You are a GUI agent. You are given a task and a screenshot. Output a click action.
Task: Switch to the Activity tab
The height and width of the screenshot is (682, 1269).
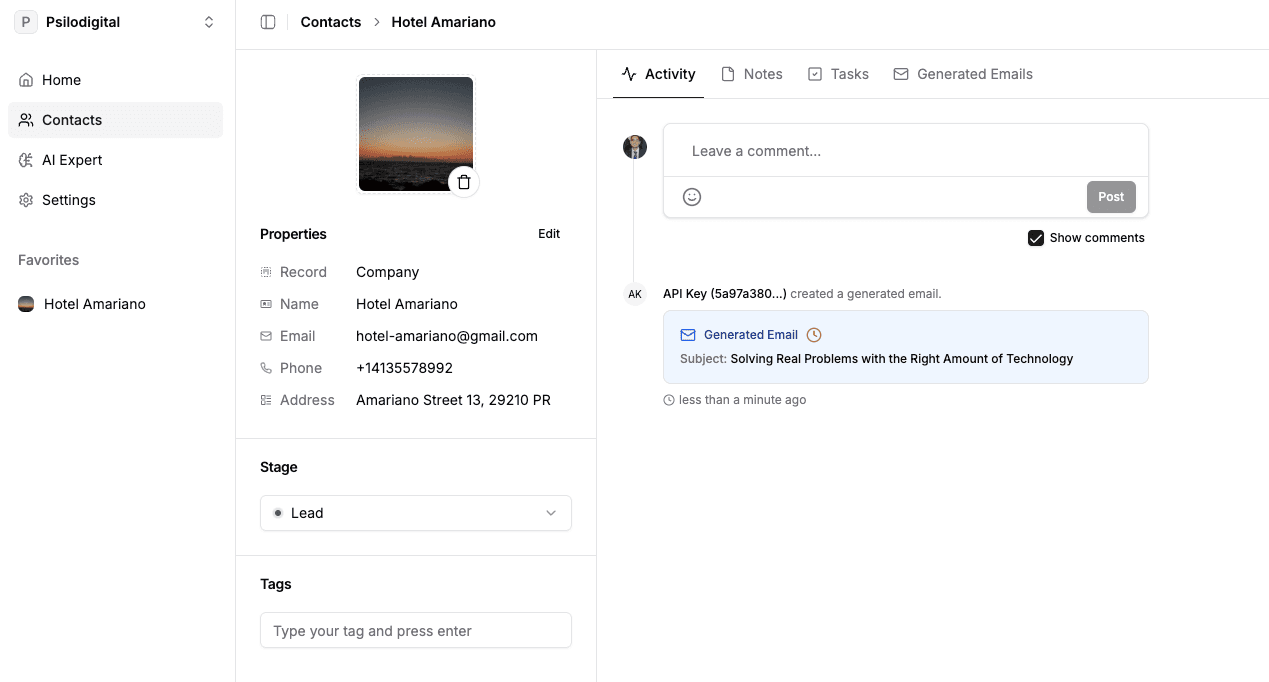(x=658, y=74)
